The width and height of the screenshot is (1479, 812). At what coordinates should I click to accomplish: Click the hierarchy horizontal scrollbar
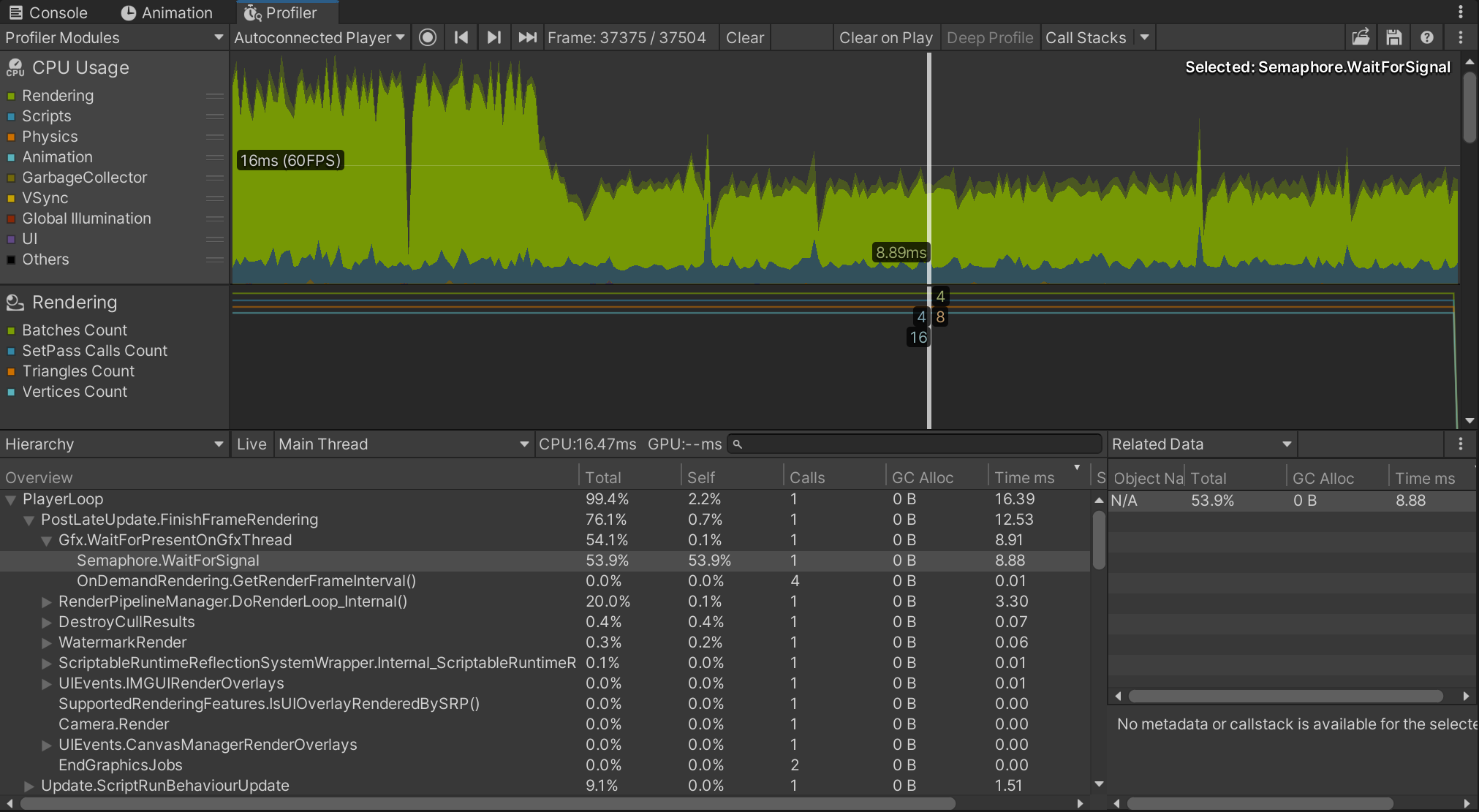point(488,803)
